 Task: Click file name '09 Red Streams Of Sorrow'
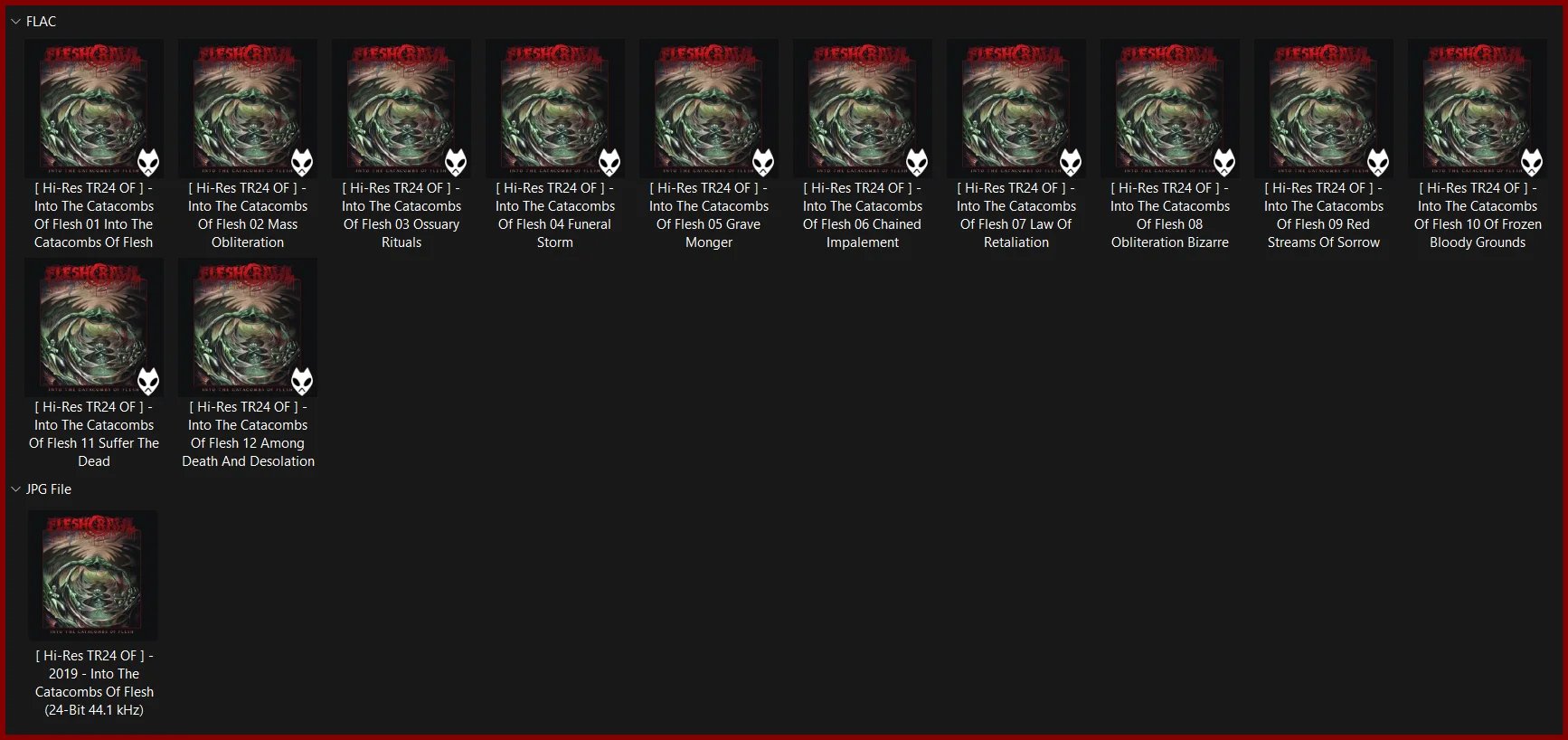point(1324,215)
